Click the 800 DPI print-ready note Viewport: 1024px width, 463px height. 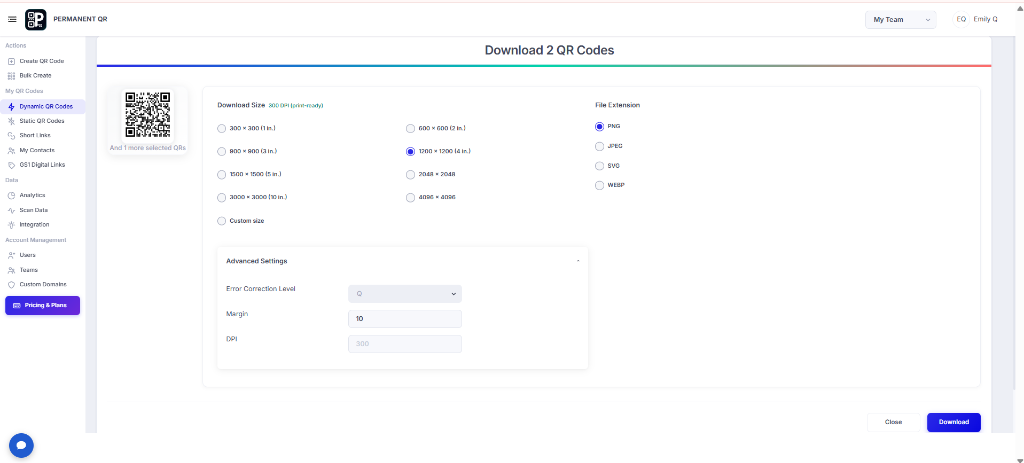click(x=296, y=105)
